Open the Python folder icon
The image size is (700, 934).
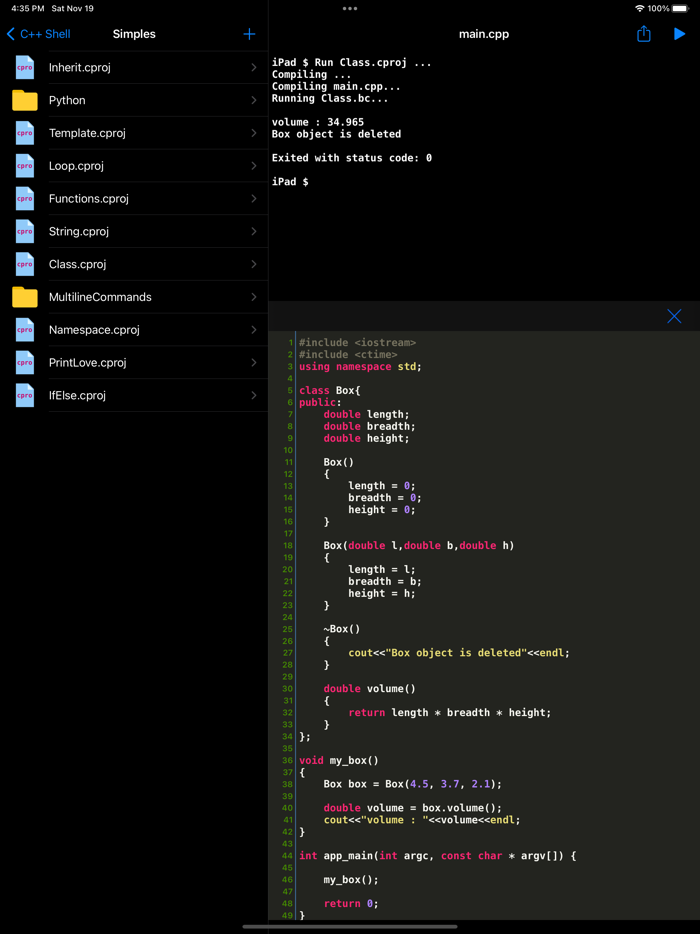pos(23,100)
